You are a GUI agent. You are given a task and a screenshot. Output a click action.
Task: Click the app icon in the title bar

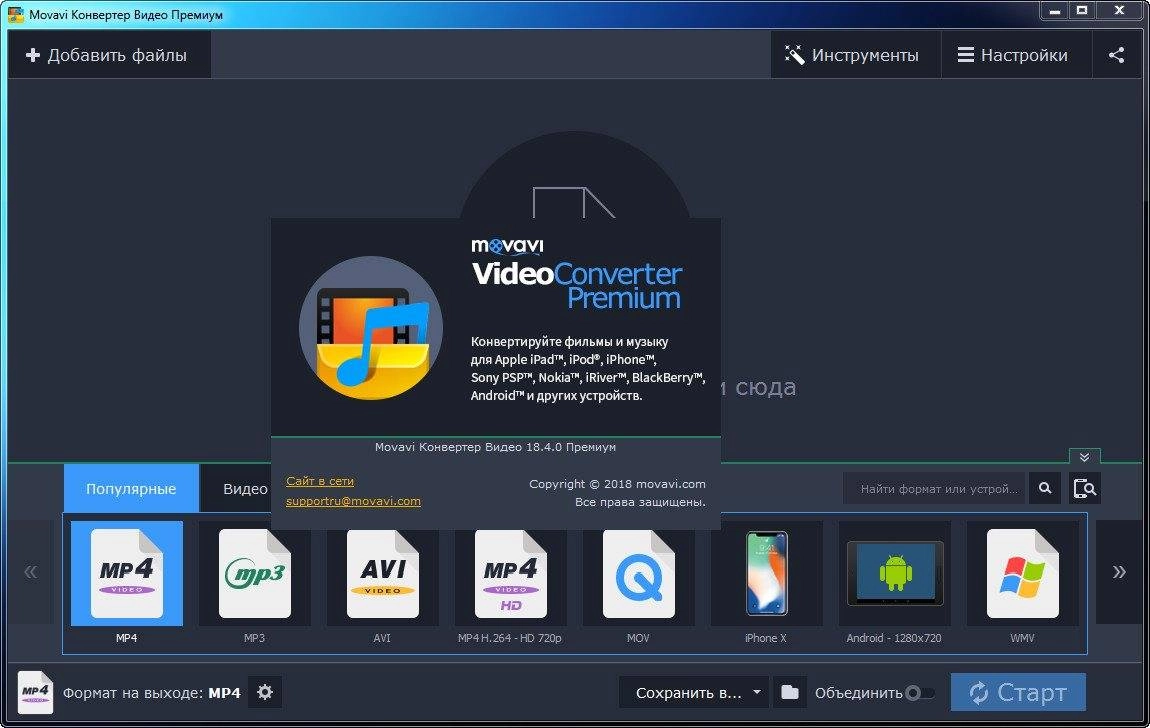click(16, 14)
